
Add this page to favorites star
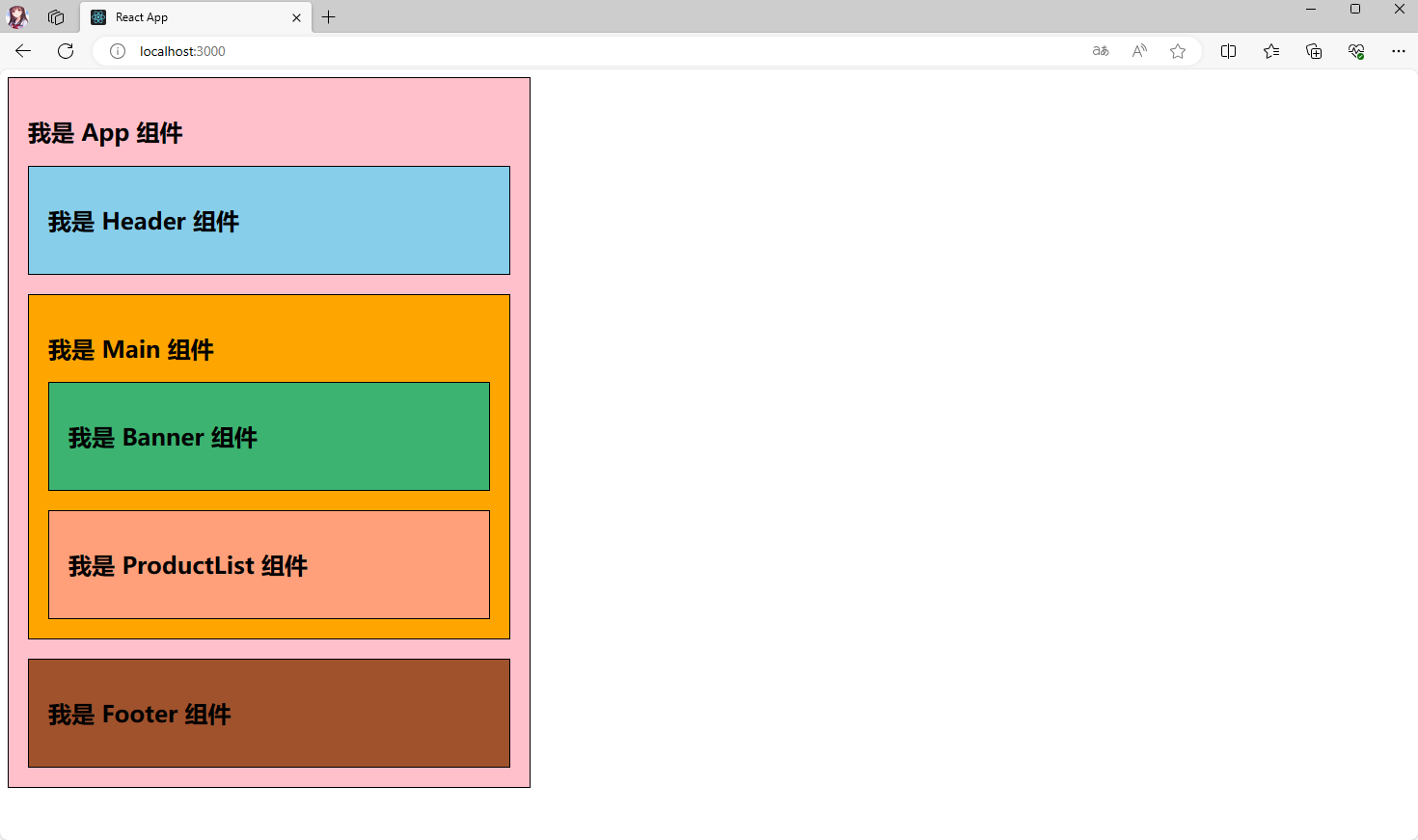coord(1178,51)
